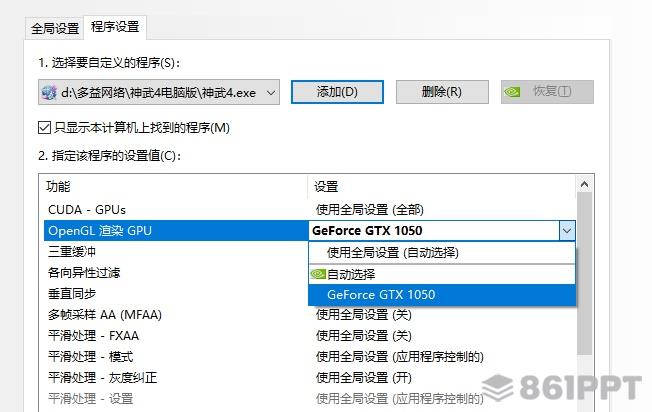This screenshot has height=412, width=652.
Task: Choose 使用全局设置 (自动选择) option
Action: point(442,252)
